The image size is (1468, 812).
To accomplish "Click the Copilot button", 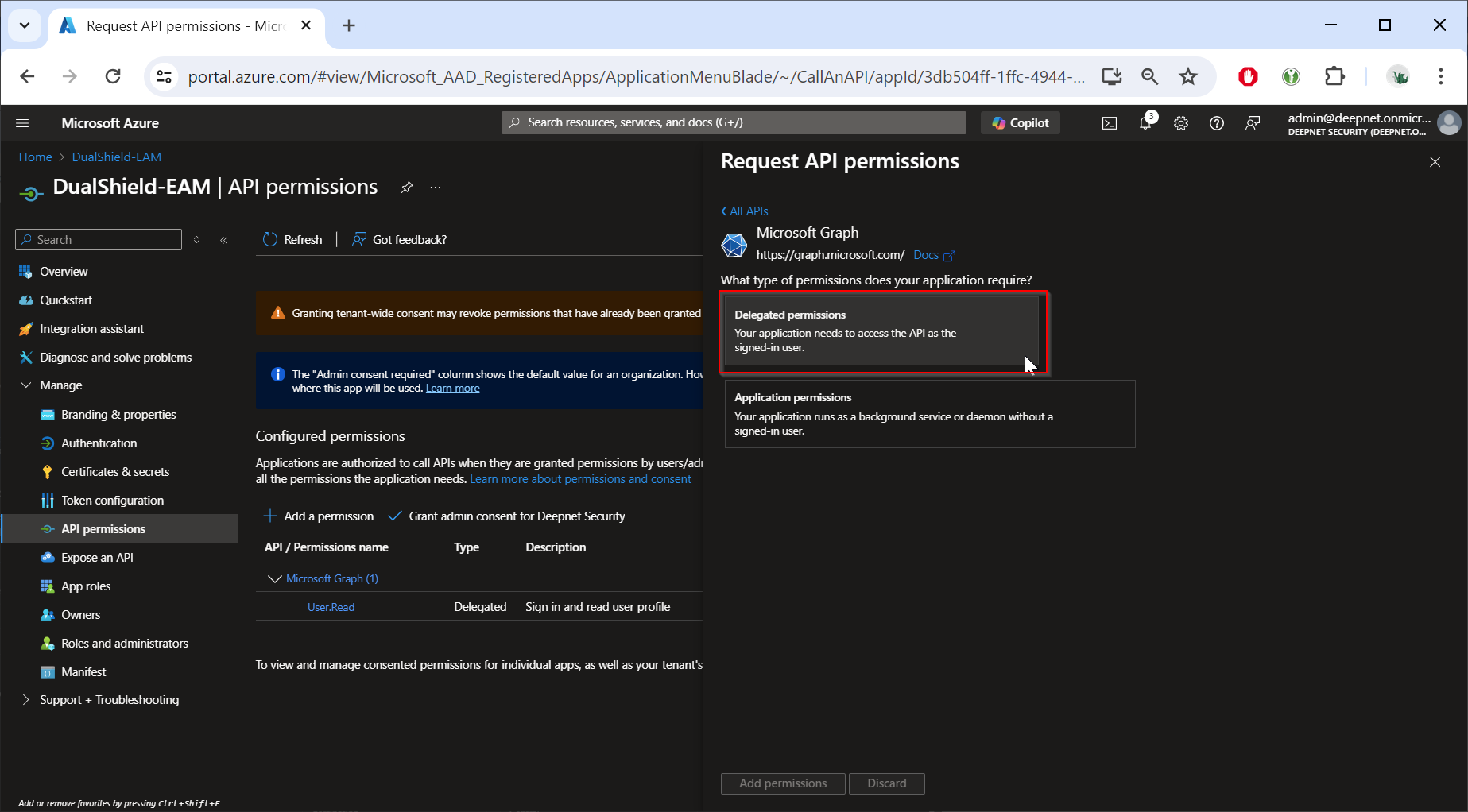I will (x=1021, y=123).
